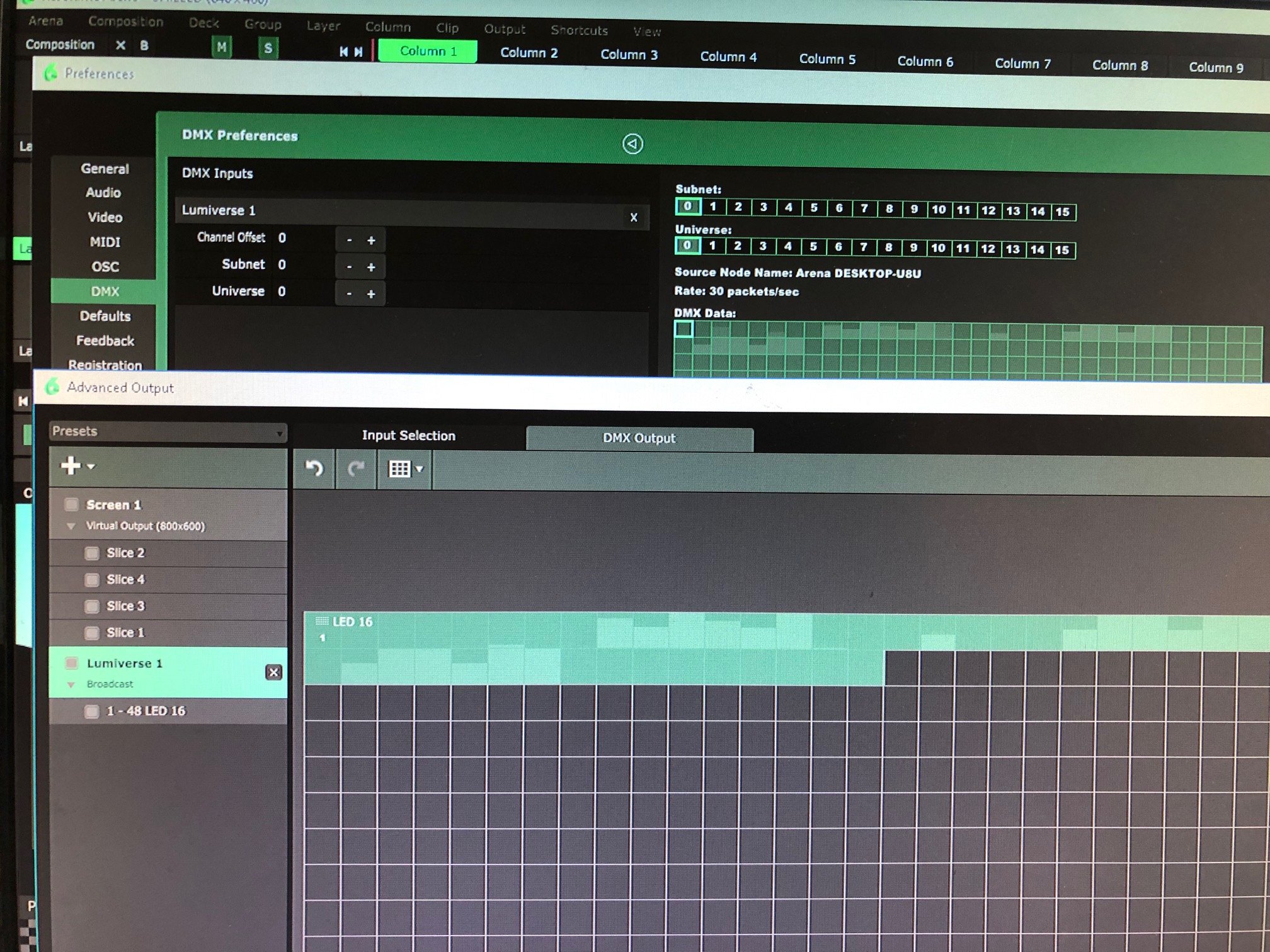
Task: Toggle the Screen 1 checkbox
Action: point(72,504)
